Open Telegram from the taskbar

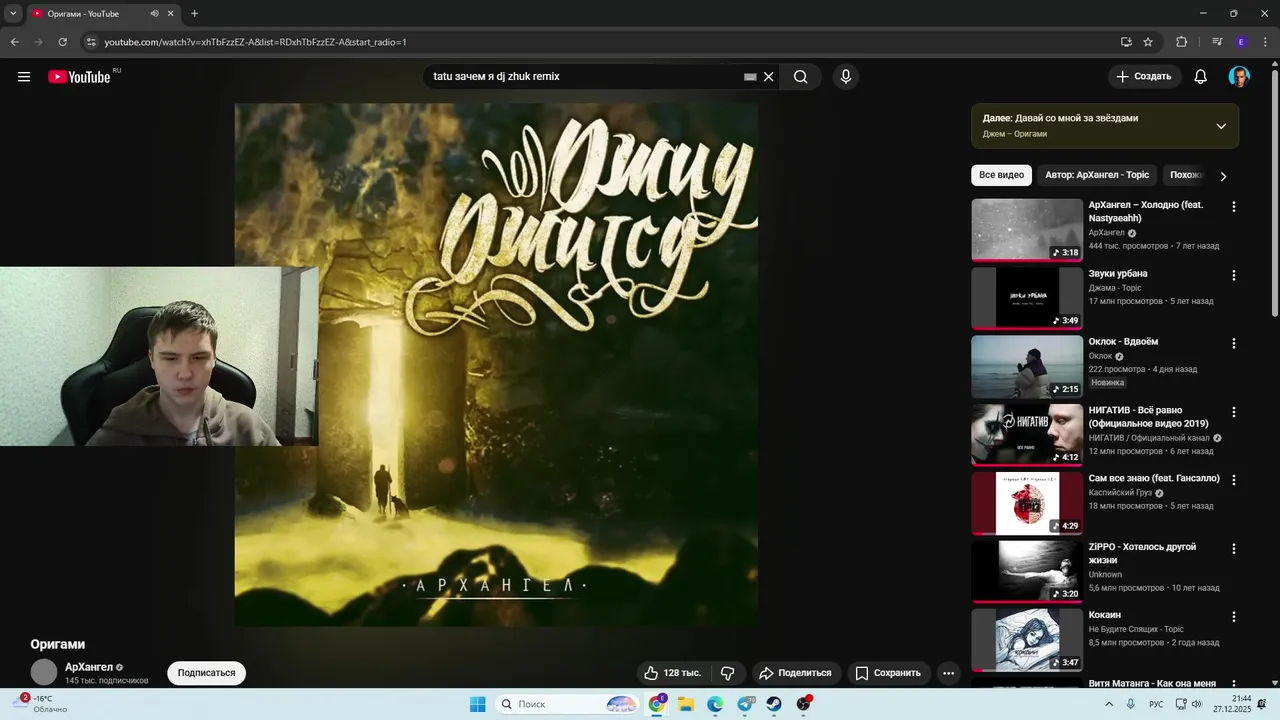point(745,704)
